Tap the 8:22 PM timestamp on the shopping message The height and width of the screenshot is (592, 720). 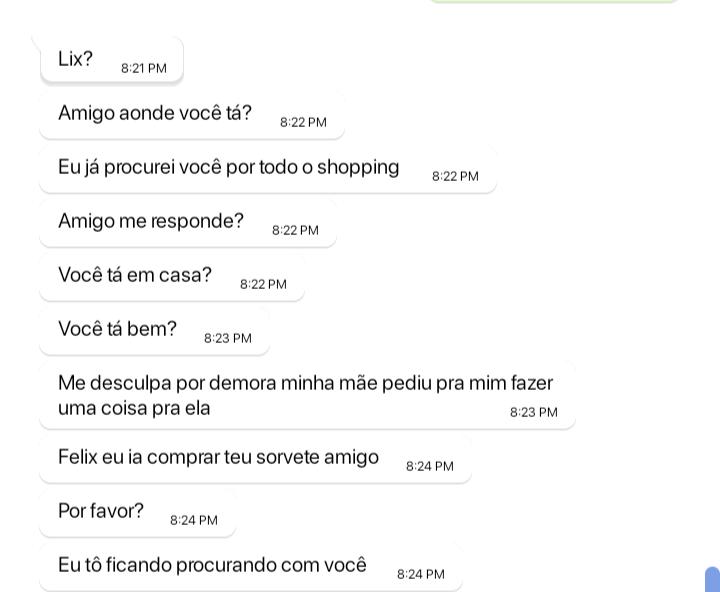[455, 177]
